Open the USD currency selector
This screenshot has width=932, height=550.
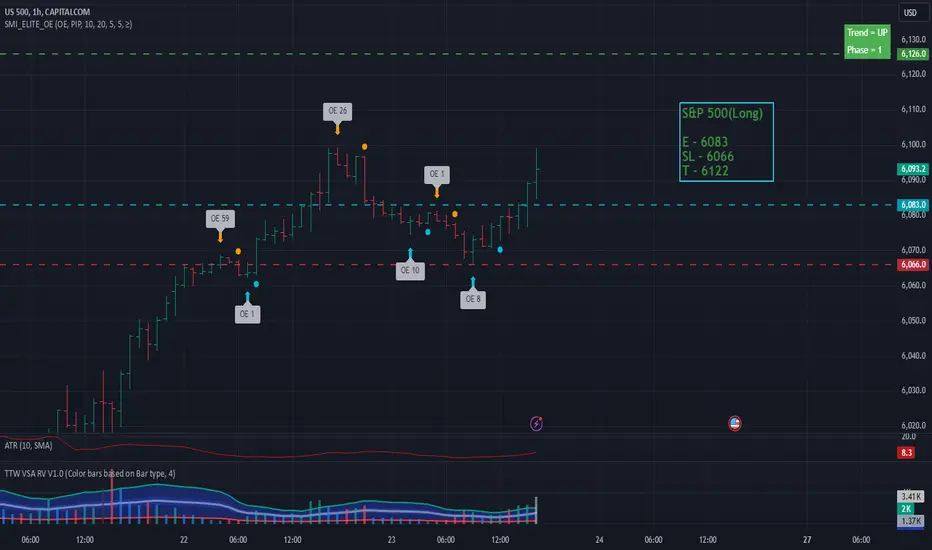[x=911, y=12]
